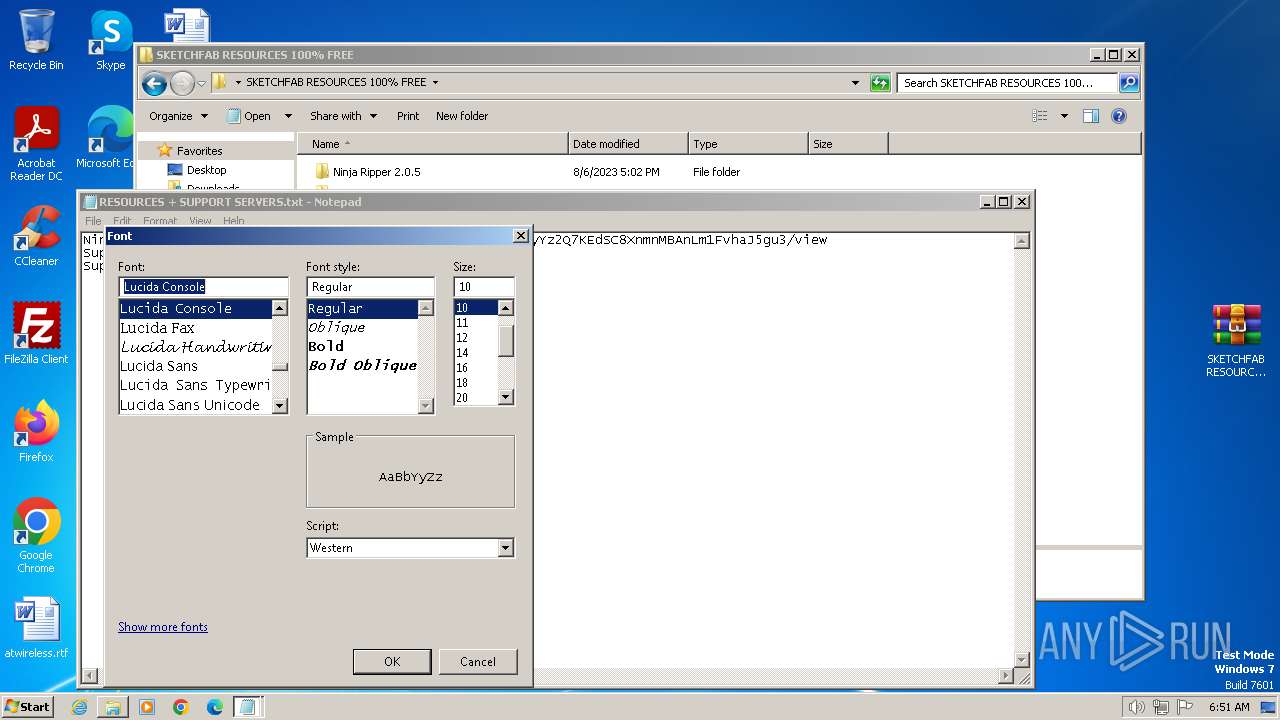Open FileZilla Client shortcut
The height and width of the screenshot is (720, 1280).
[36, 334]
